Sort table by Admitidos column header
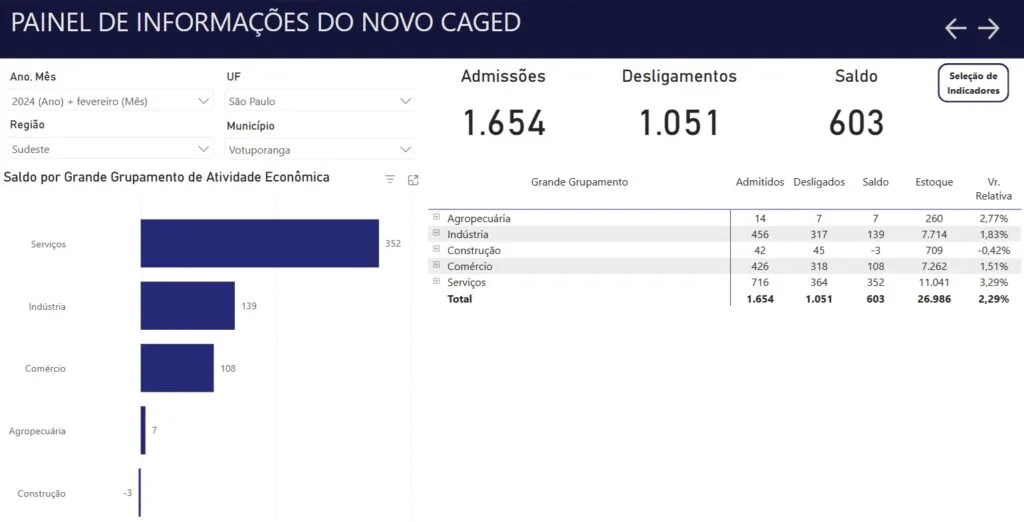This screenshot has width=1024, height=522. (x=760, y=182)
